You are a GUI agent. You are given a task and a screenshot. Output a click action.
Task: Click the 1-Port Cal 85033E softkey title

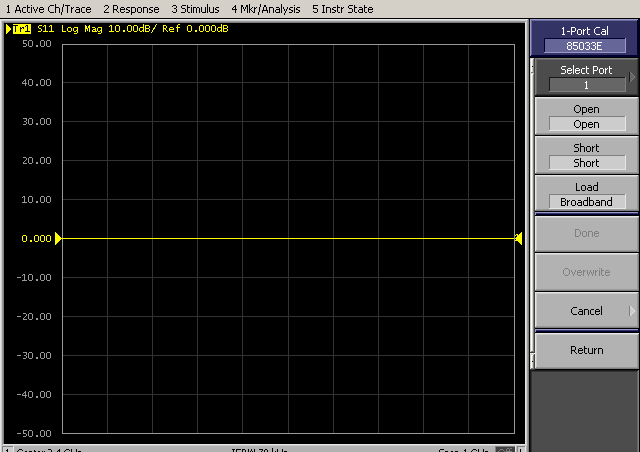coord(584,38)
